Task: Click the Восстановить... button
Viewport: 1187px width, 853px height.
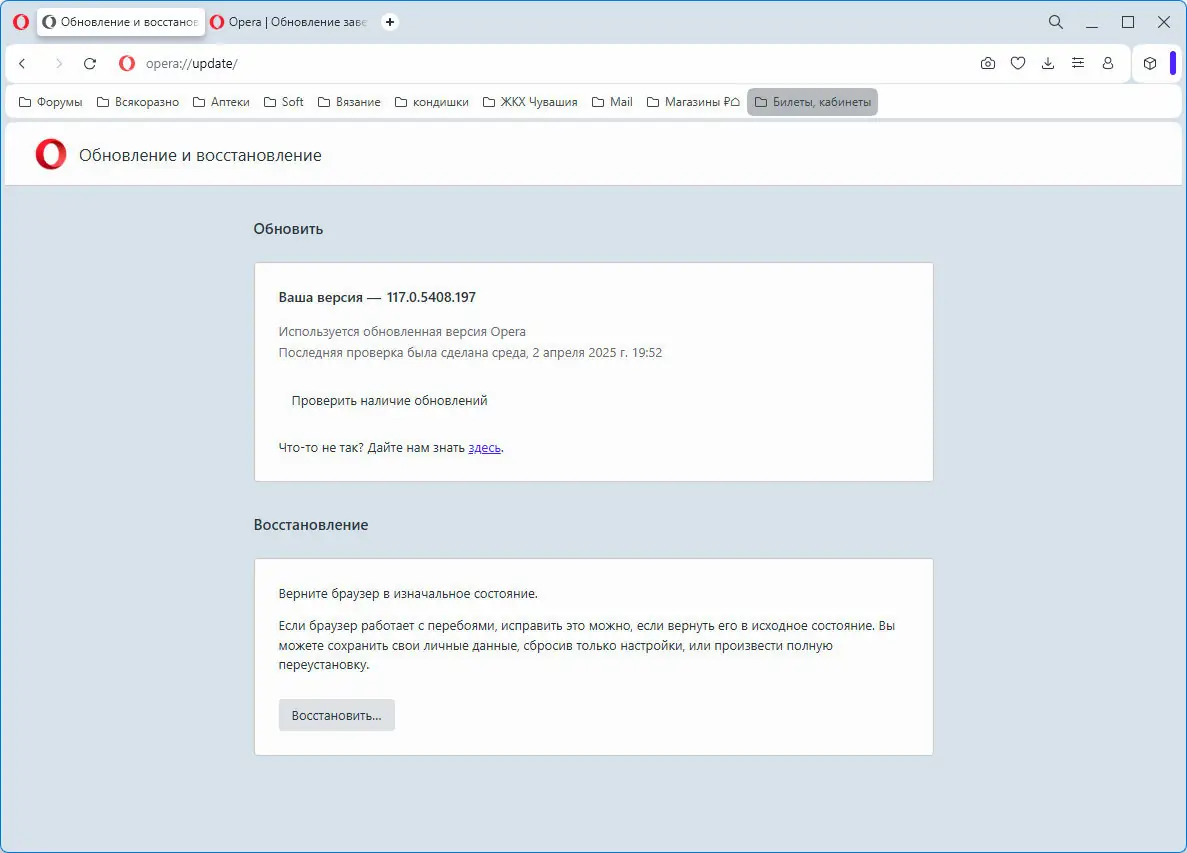Action: pos(337,715)
